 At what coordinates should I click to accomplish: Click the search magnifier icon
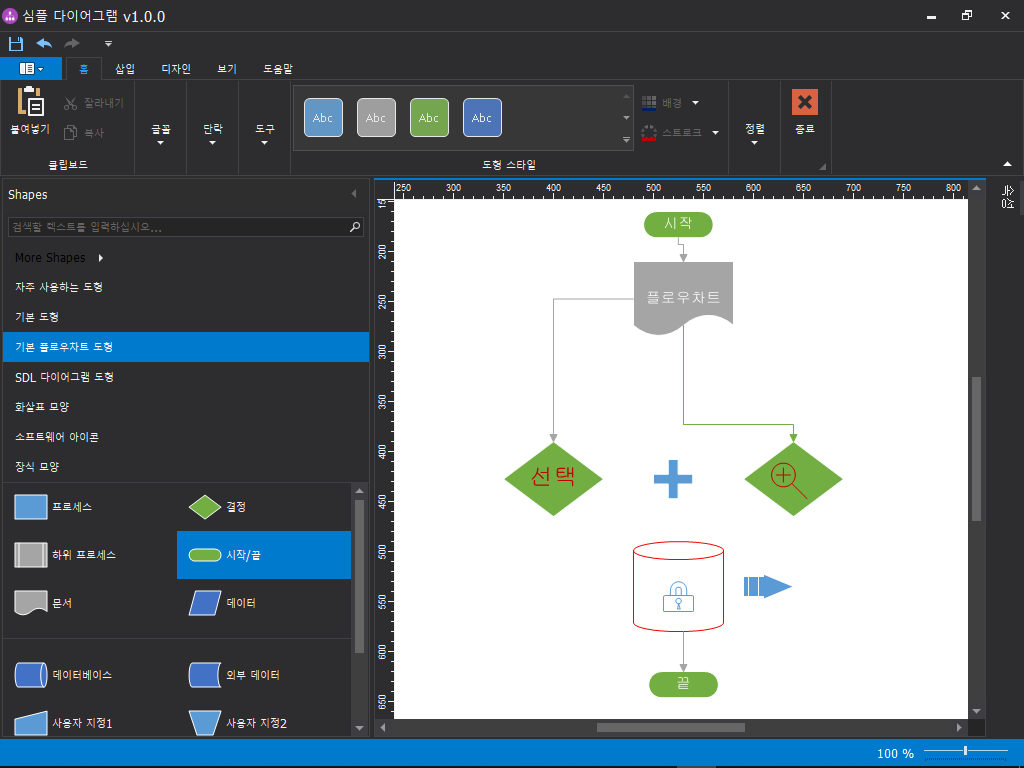355,227
